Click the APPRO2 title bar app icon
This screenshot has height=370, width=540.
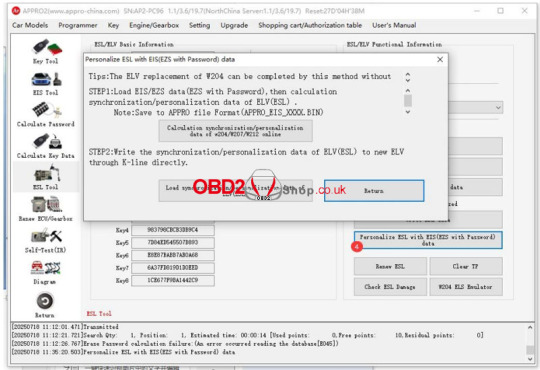click(16, 11)
